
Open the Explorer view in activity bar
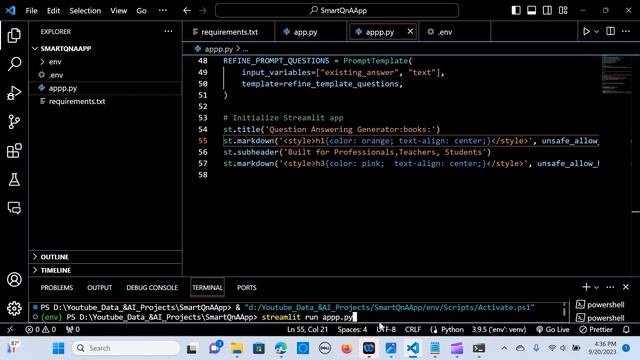[x=14, y=36]
